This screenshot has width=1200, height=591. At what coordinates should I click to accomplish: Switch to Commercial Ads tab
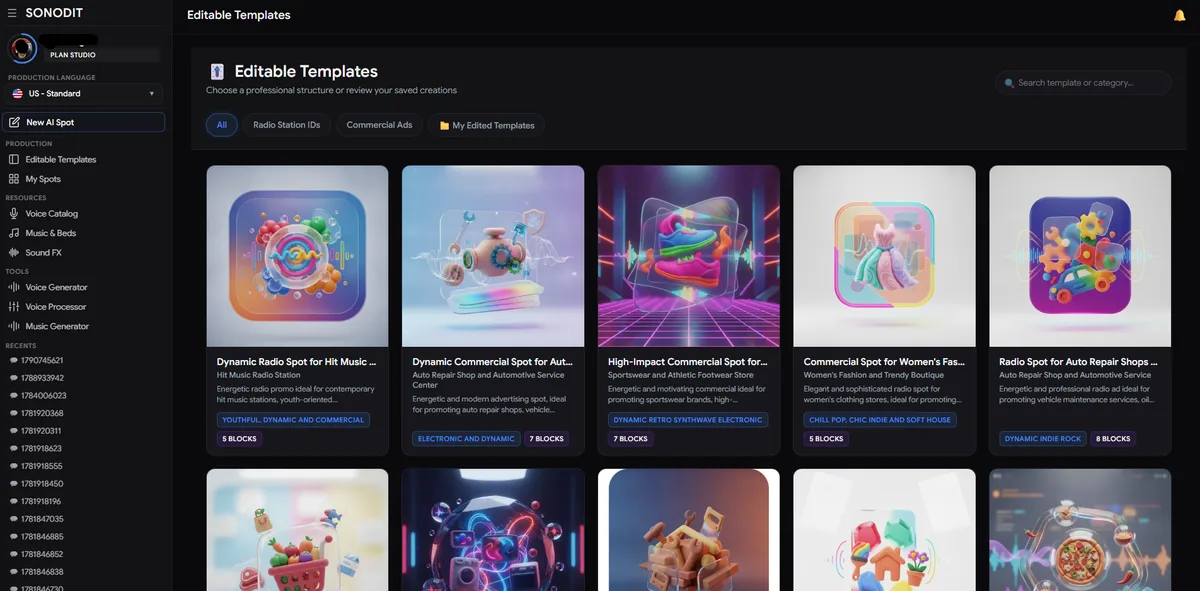pos(379,125)
